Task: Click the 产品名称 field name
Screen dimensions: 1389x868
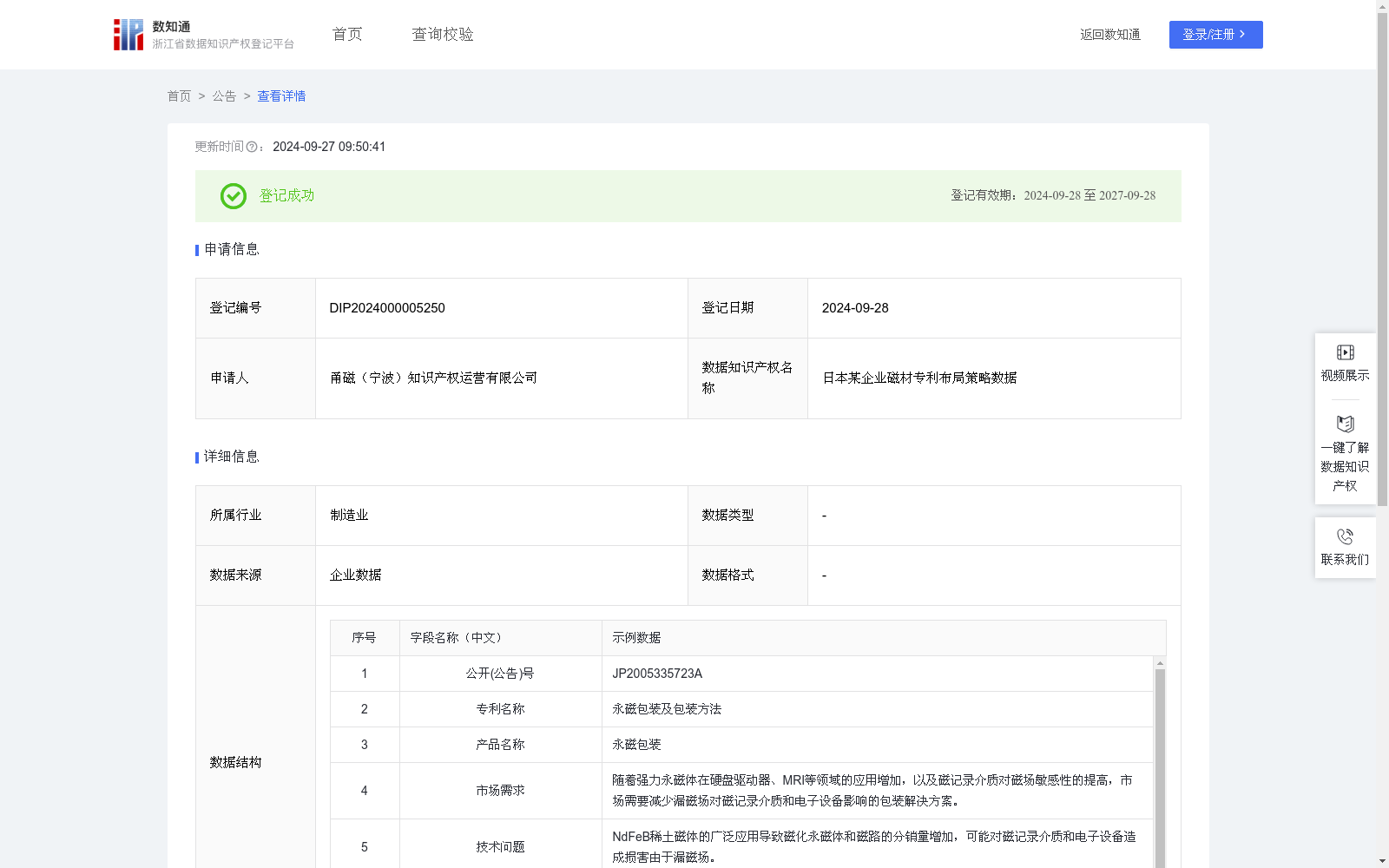Action: coord(500,745)
